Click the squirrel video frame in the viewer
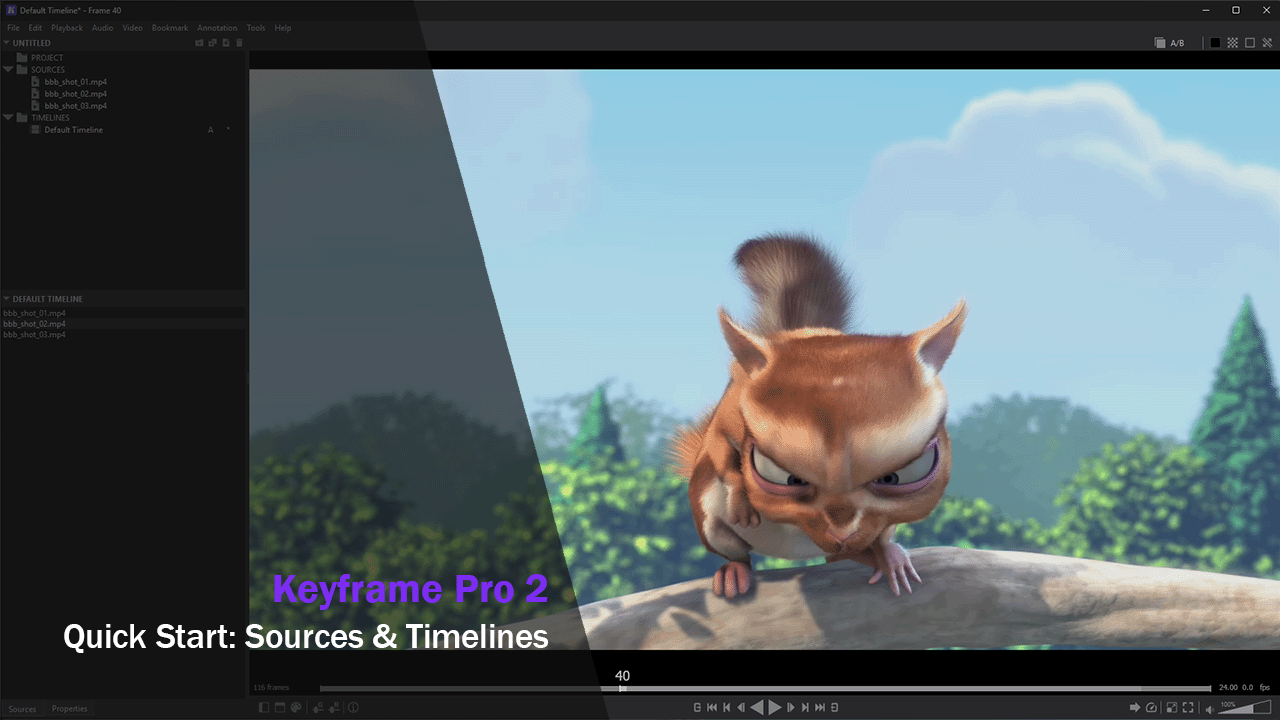 point(764,359)
